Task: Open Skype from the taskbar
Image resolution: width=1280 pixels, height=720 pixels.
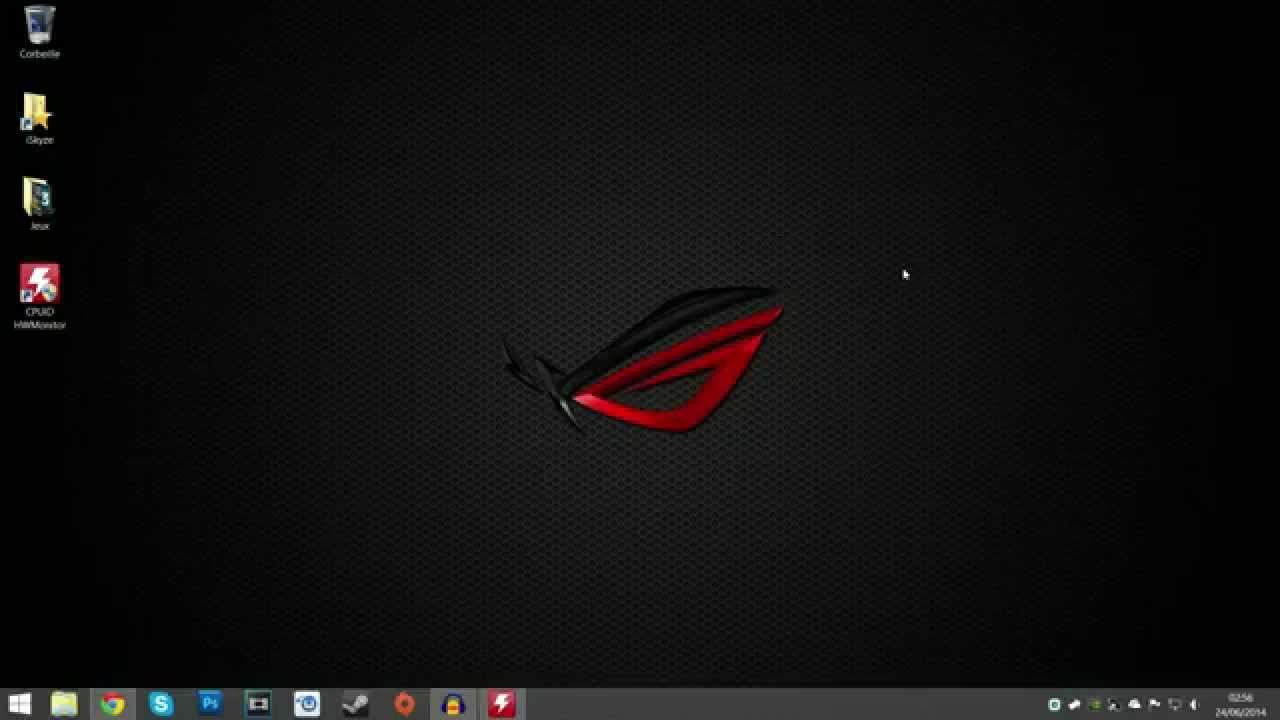Action: tap(161, 704)
